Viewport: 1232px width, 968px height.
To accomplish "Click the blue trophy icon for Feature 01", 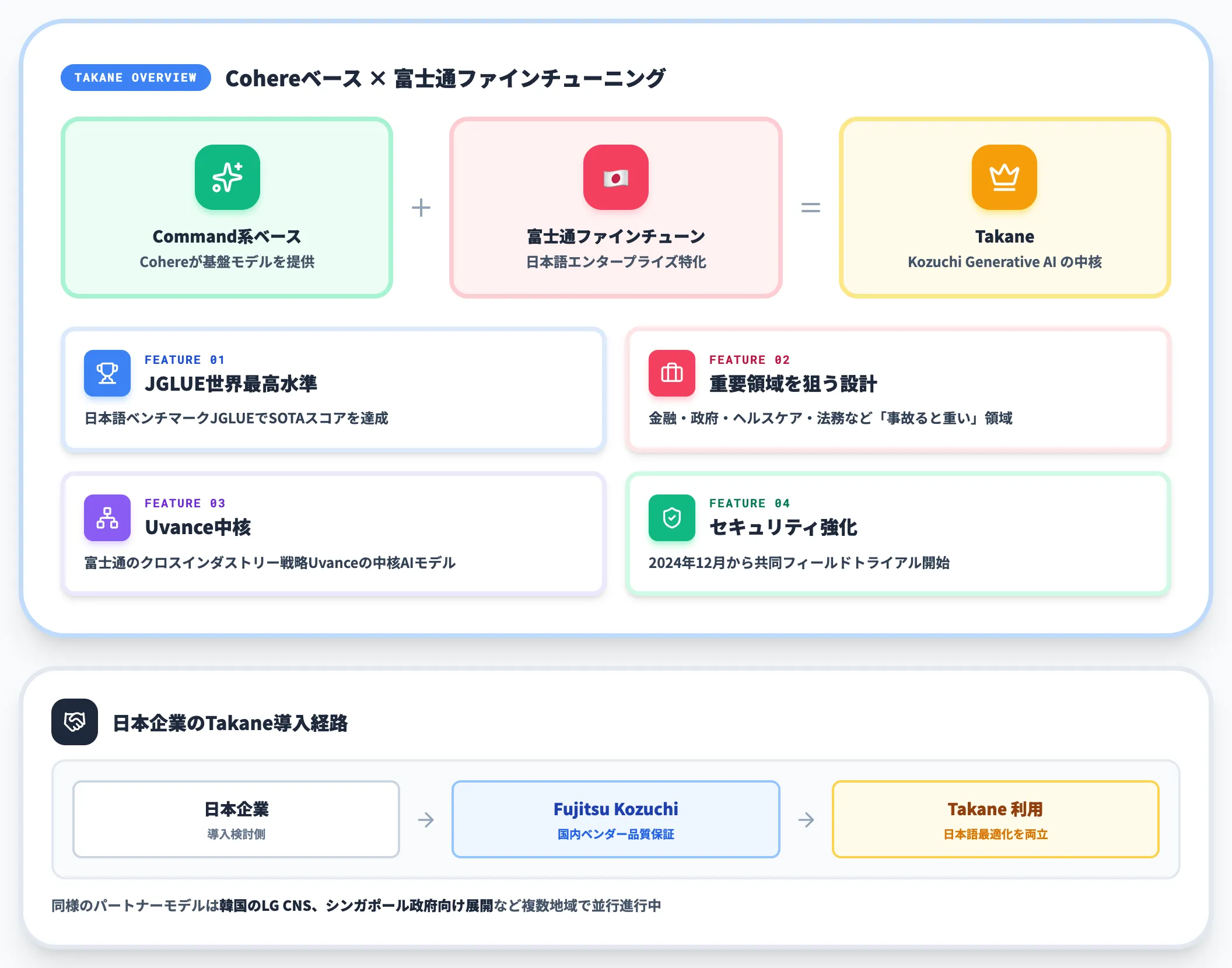I will click(x=107, y=373).
